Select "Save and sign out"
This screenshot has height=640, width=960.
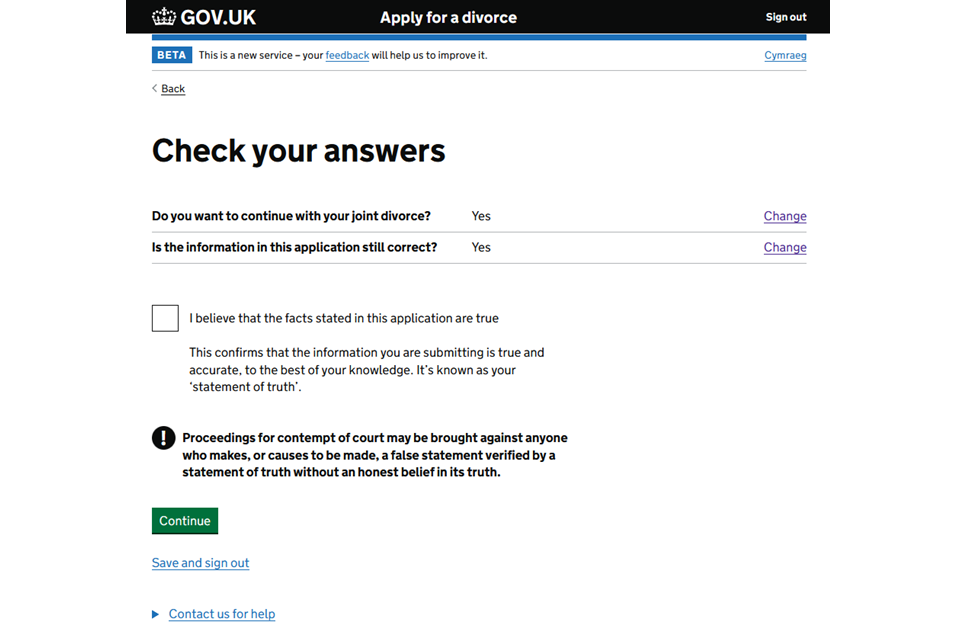click(200, 563)
